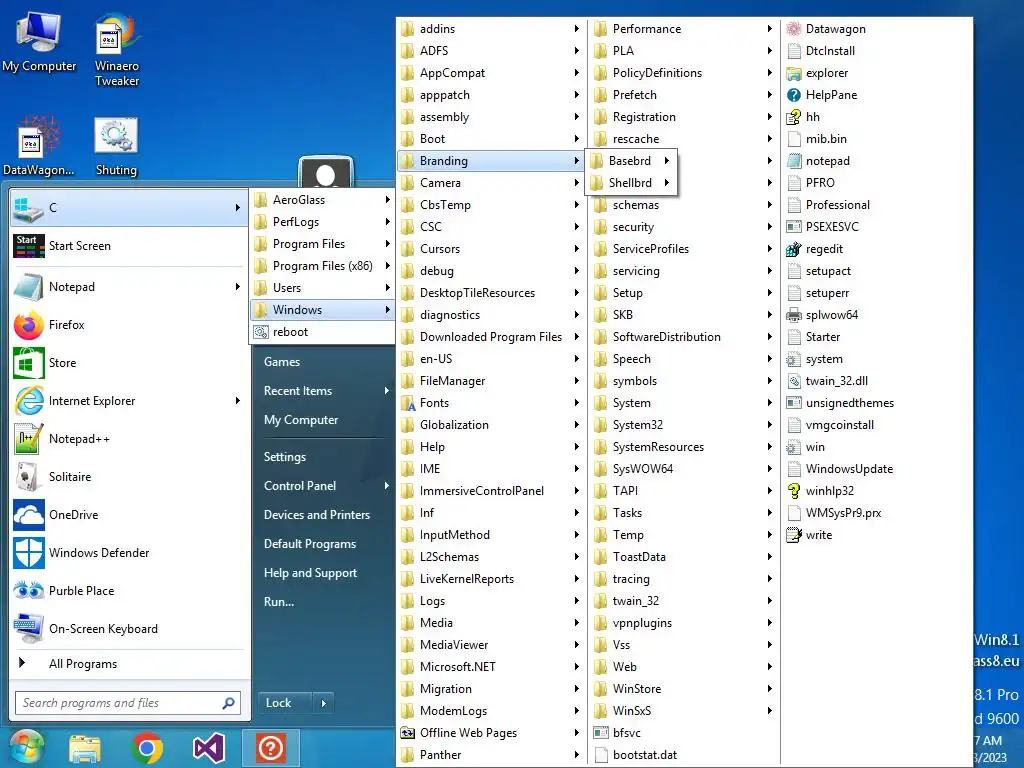Open the Users folder menu item
Viewport: 1024px width, 768px height.
tap(323, 288)
